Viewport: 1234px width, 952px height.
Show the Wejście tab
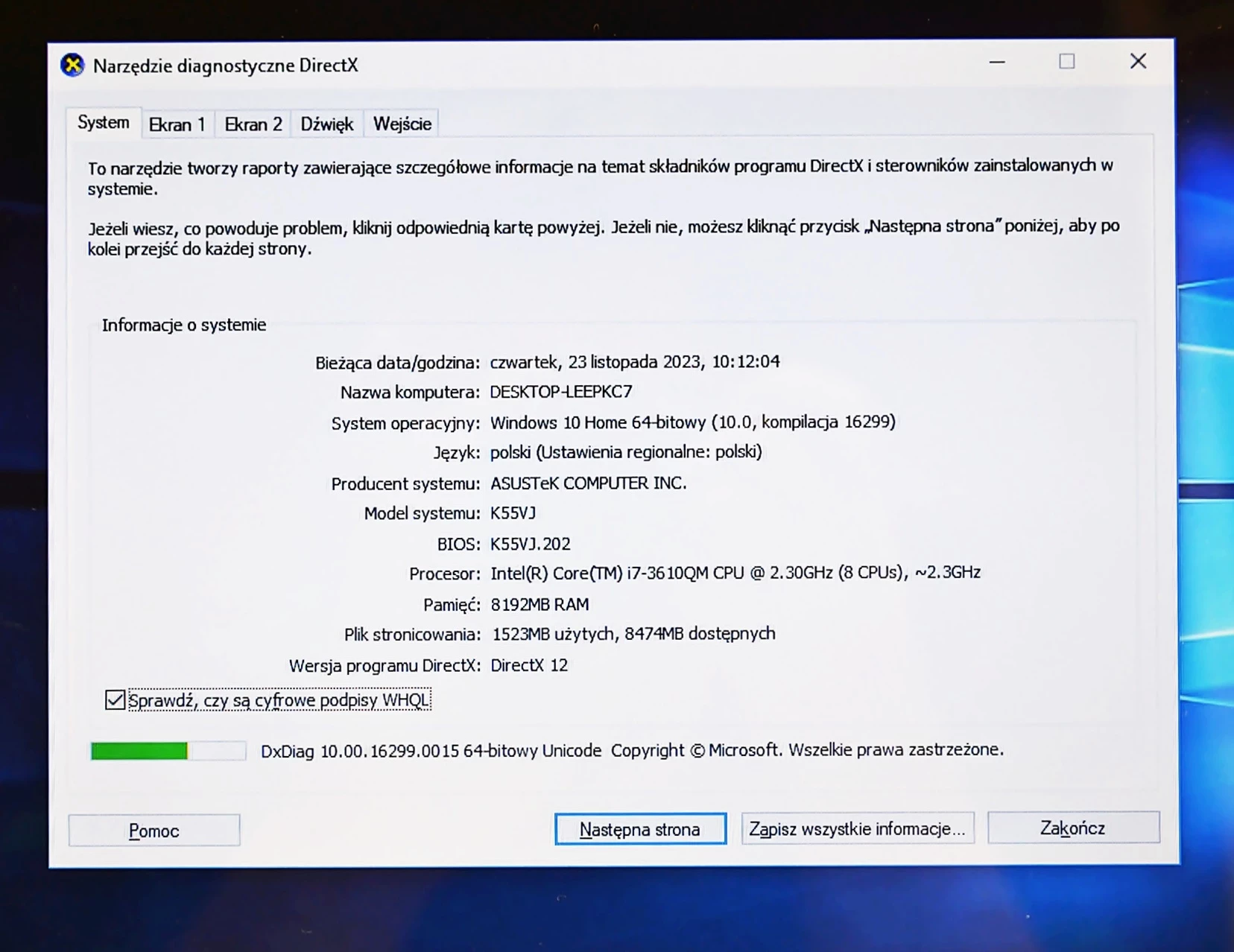point(402,124)
